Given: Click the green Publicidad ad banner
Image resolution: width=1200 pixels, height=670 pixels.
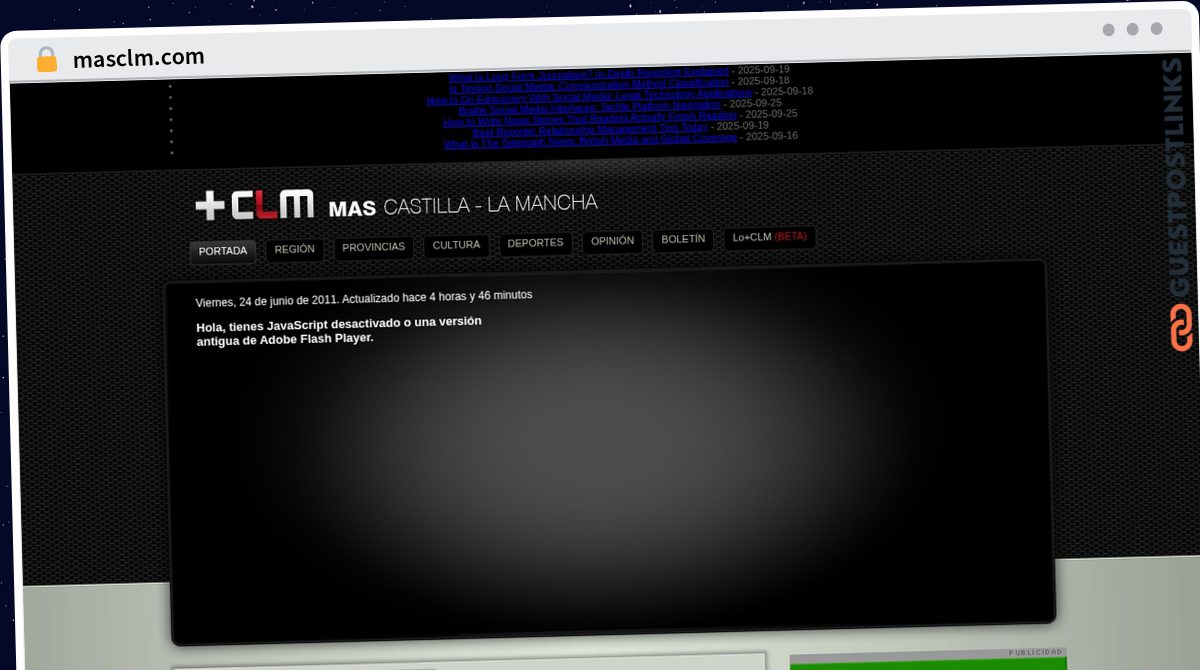Looking at the screenshot, I should pos(928,662).
